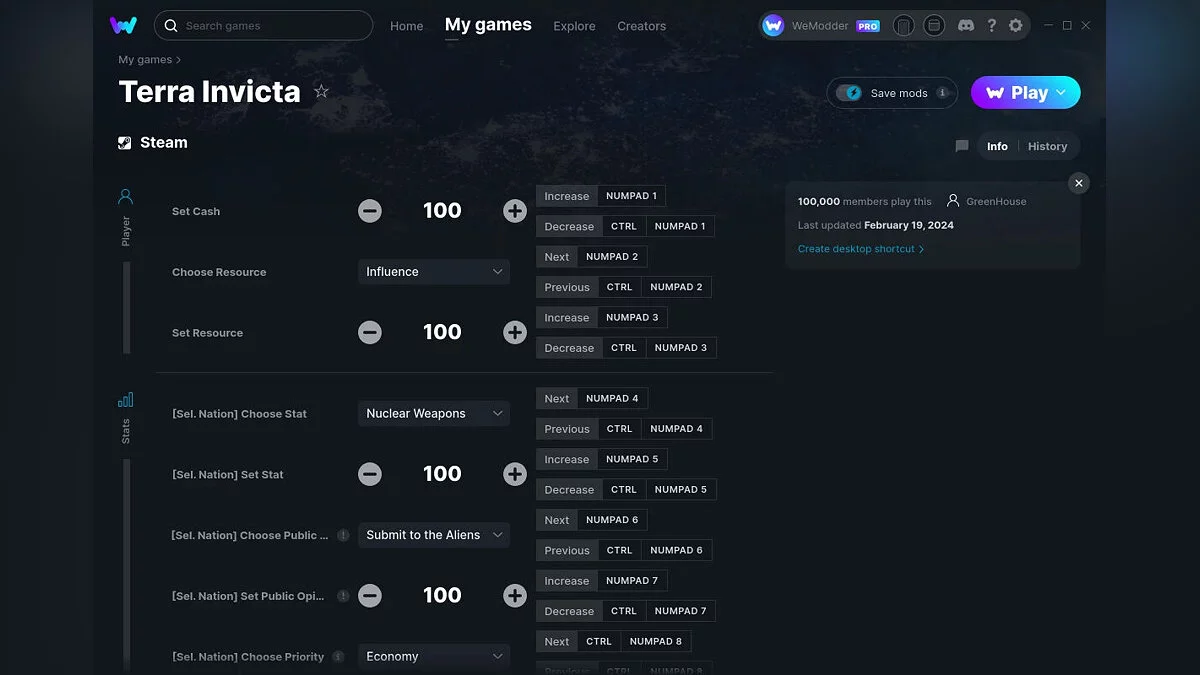
Task: Select the Stats category bar chart icon
Action: tap(126, 400)
